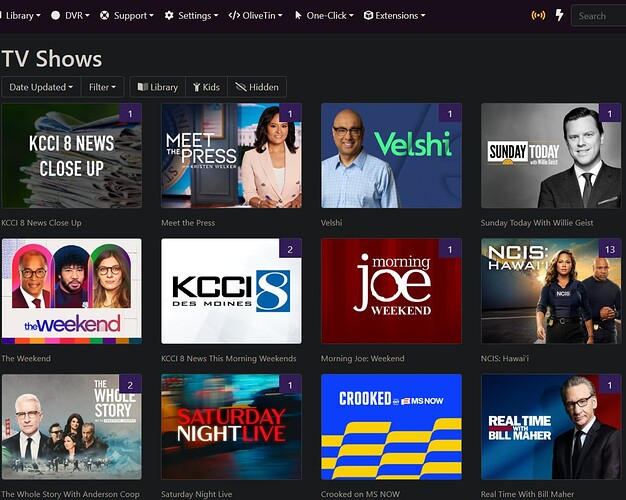Click the Support lifebuoy icon
Screen dimensions: 626x500
(x=104, y=16)
